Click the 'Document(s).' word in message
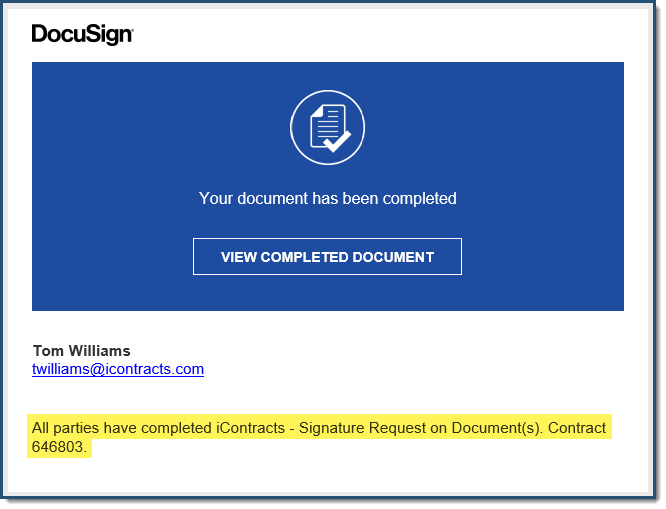Viewport: 666px width, 509px height. click(x=497, y=428)
